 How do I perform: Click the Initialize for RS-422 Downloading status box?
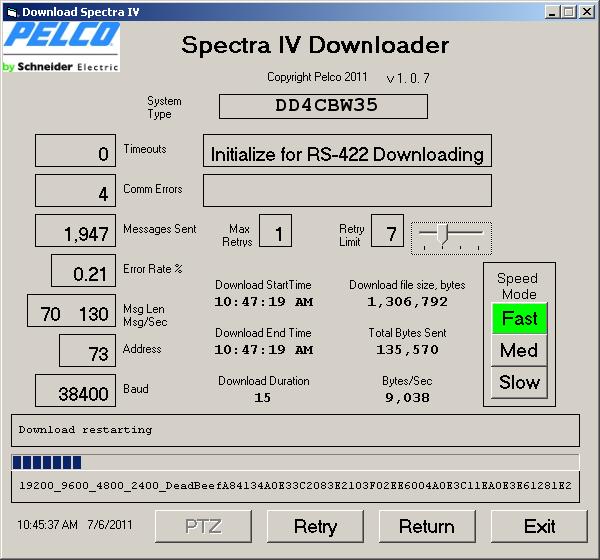(x=347, y=150)
